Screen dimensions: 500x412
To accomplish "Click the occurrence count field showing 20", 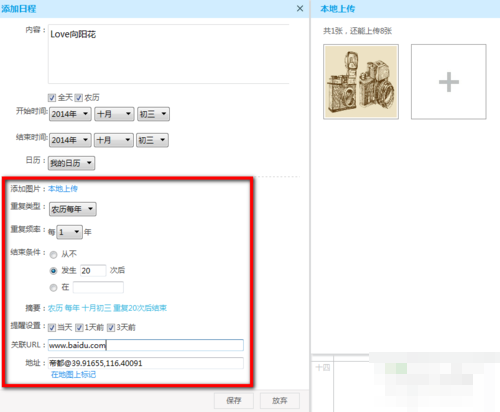I will tap(93, 270).
